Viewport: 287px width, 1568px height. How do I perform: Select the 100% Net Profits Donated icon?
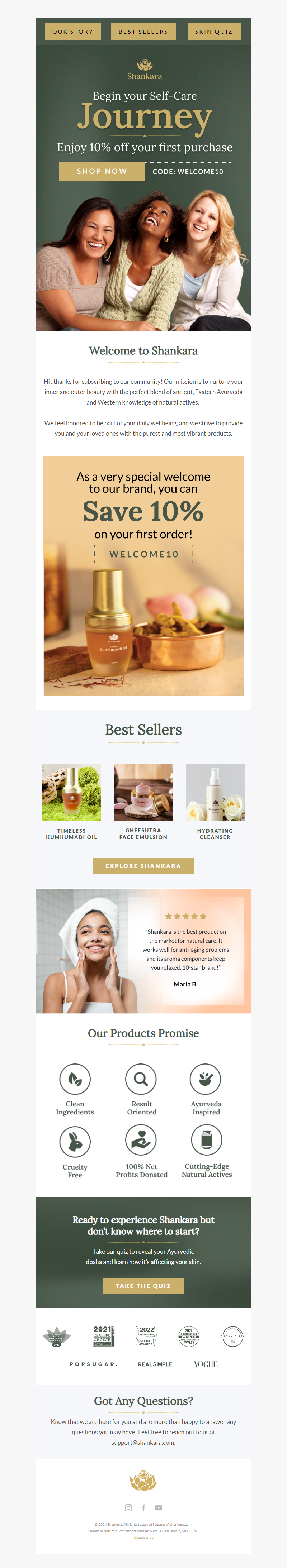pyautogui.click(x=141, y=1139)
